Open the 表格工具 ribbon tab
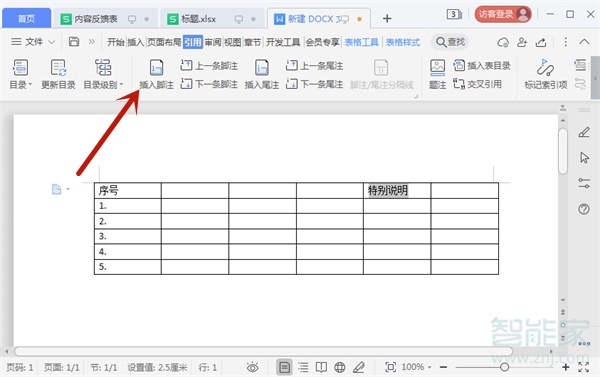Viewport: 600px width, 377px height. 361,42
